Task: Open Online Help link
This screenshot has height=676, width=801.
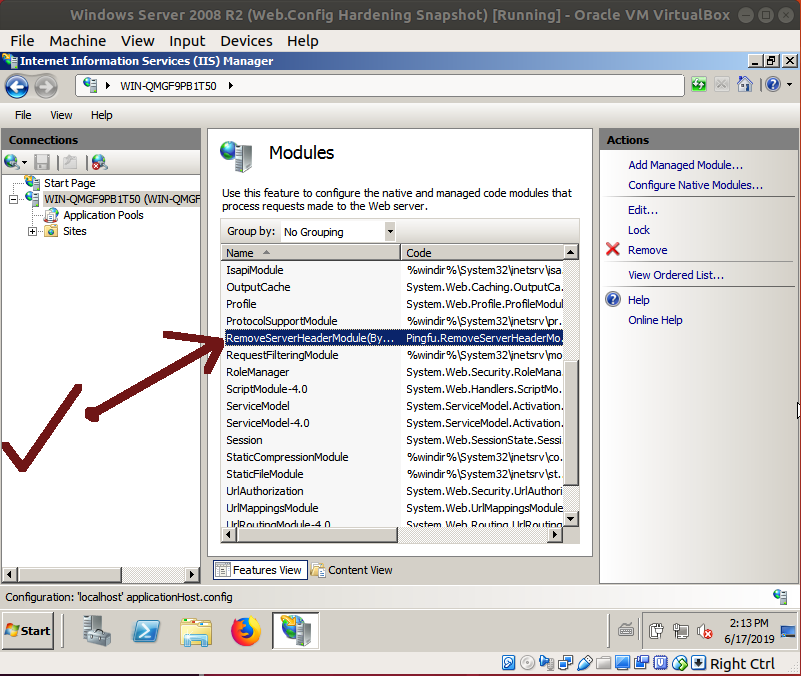Action: [655, 320]
